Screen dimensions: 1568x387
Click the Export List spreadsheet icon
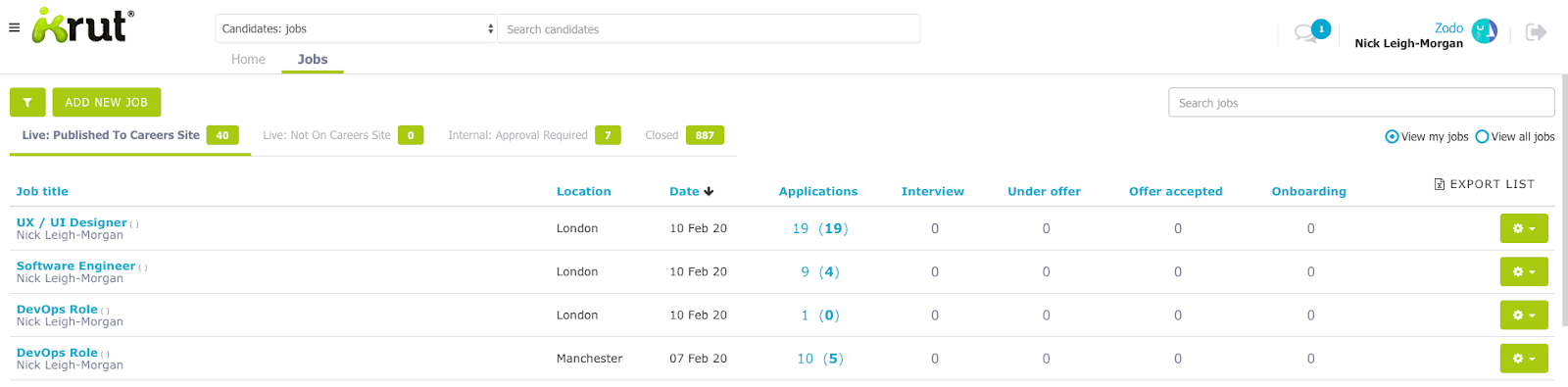click(1439, 184)
